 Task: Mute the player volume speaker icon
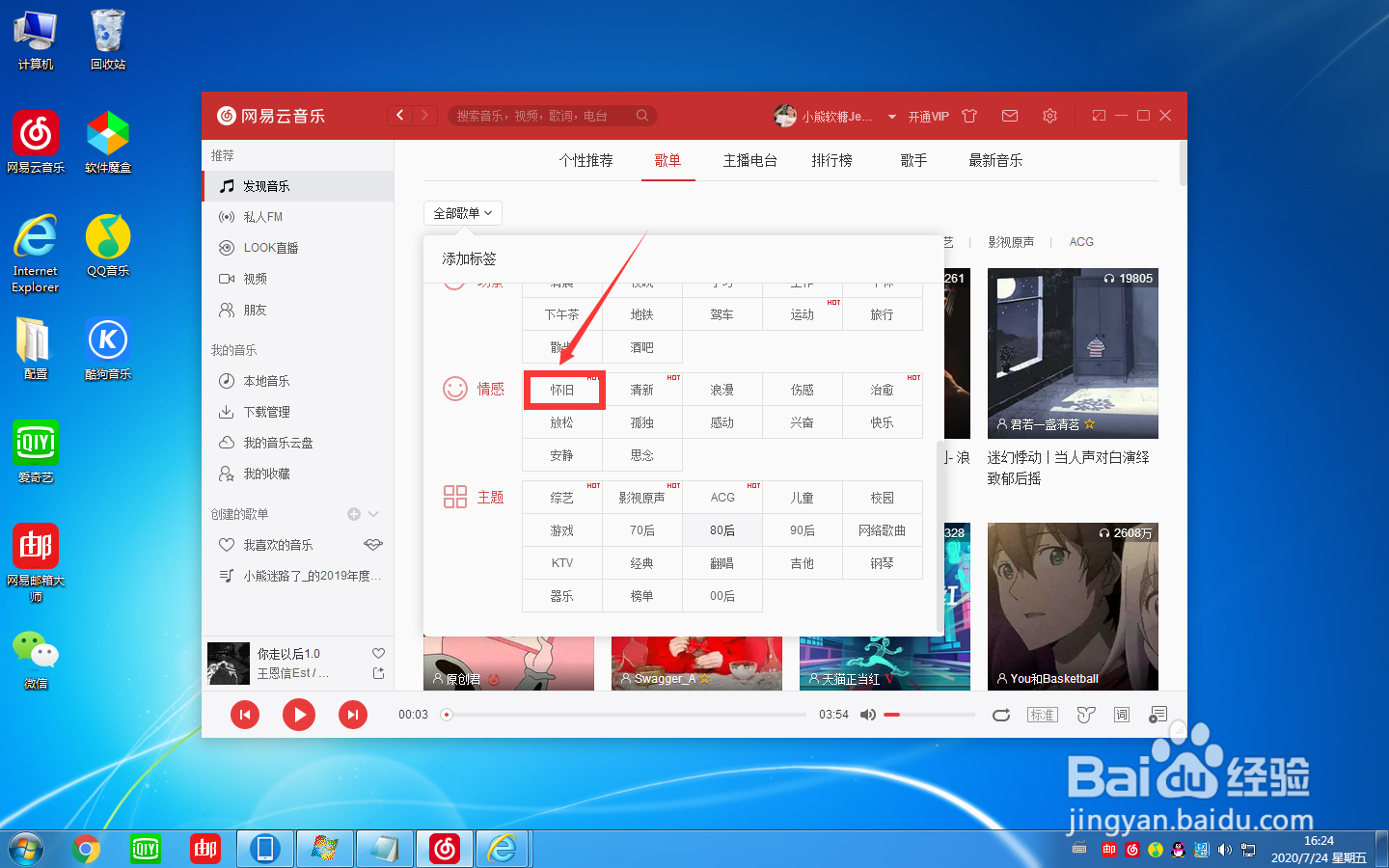pyautogui.click(x=868, y=715)
